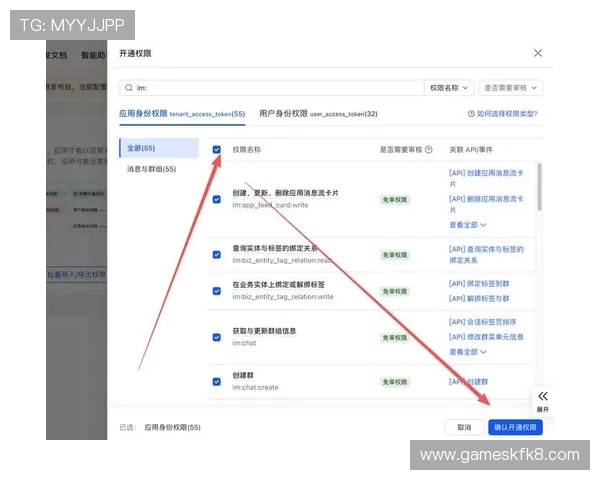Expand 查看全部 under im:chat row
This screenshot has width=600, height=480.
[468, 351]
